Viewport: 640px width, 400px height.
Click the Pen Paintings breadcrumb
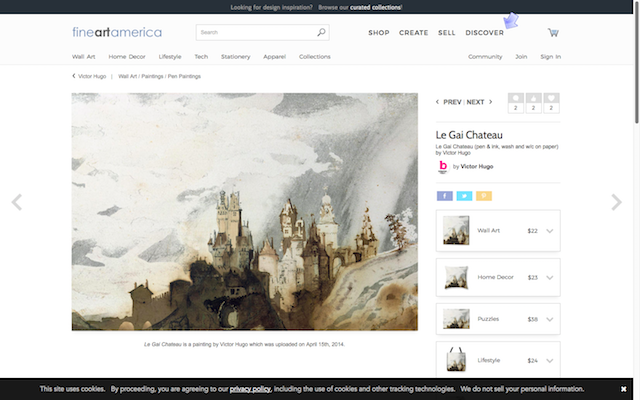tap(184, 76)
